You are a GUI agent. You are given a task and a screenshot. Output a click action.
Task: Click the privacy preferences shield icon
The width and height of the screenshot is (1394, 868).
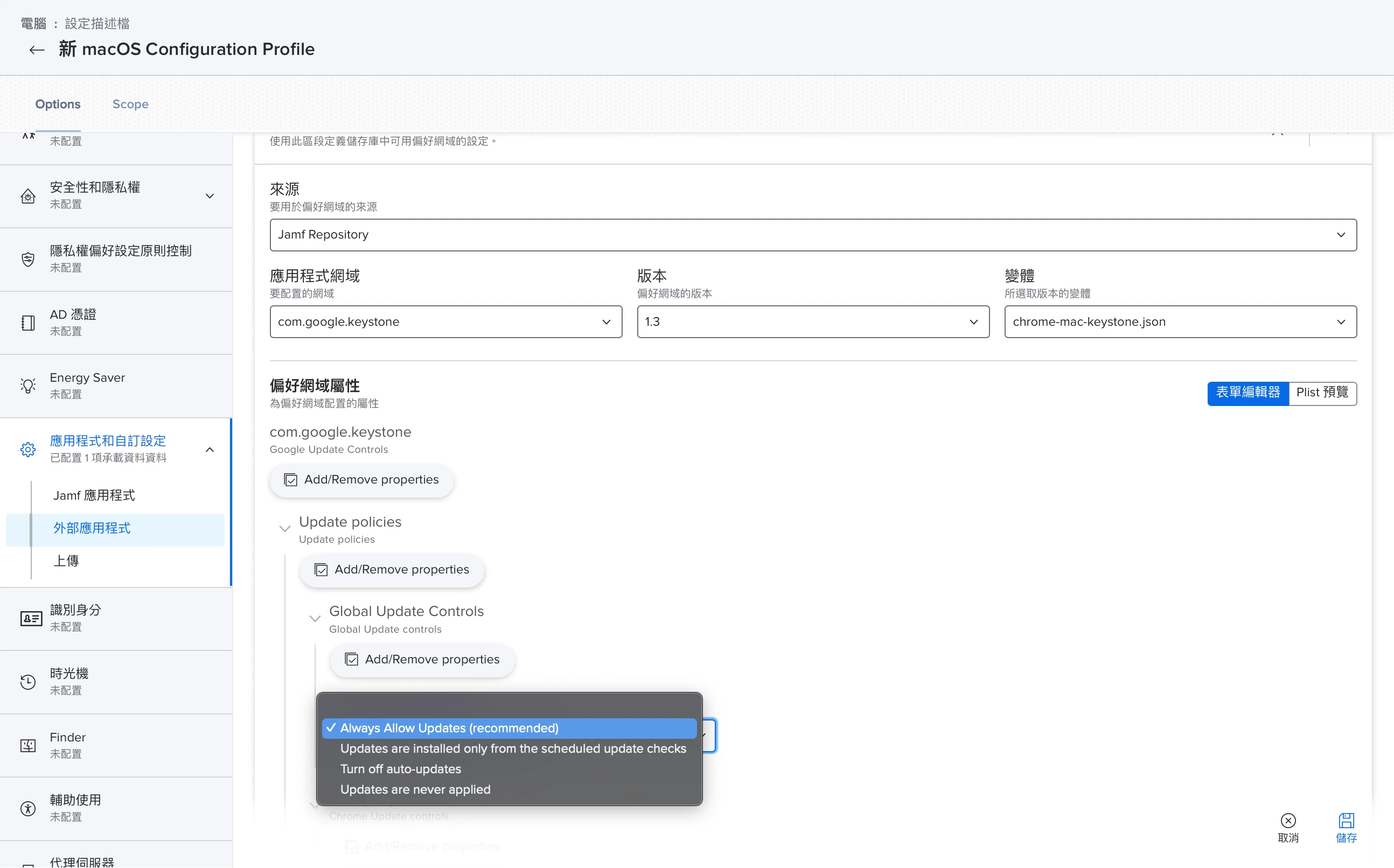[x=27, y=260]
